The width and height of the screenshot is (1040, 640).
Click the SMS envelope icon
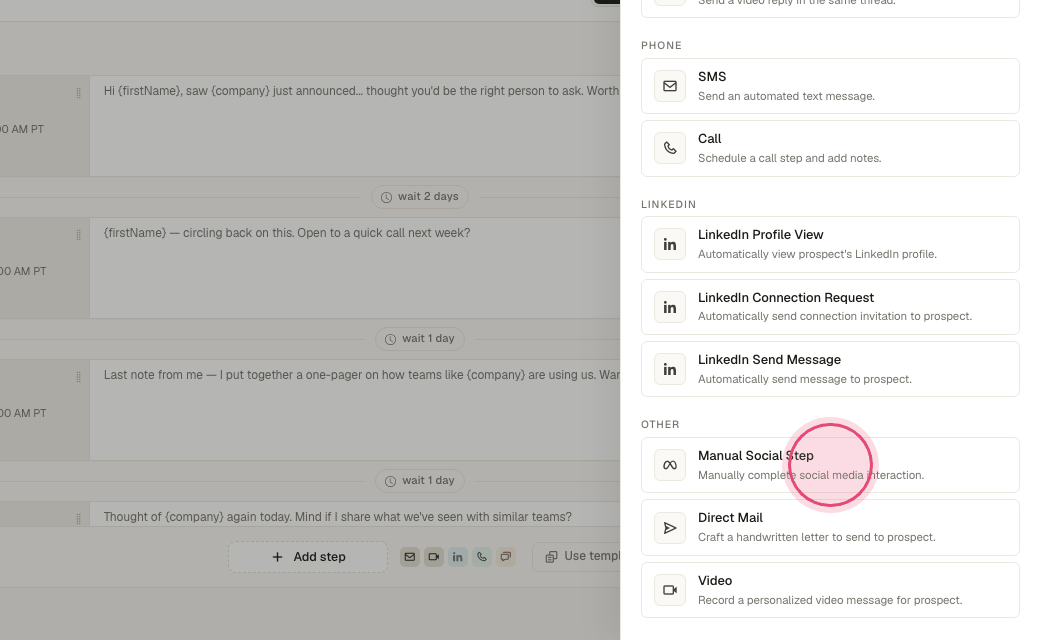coord(670,86)
